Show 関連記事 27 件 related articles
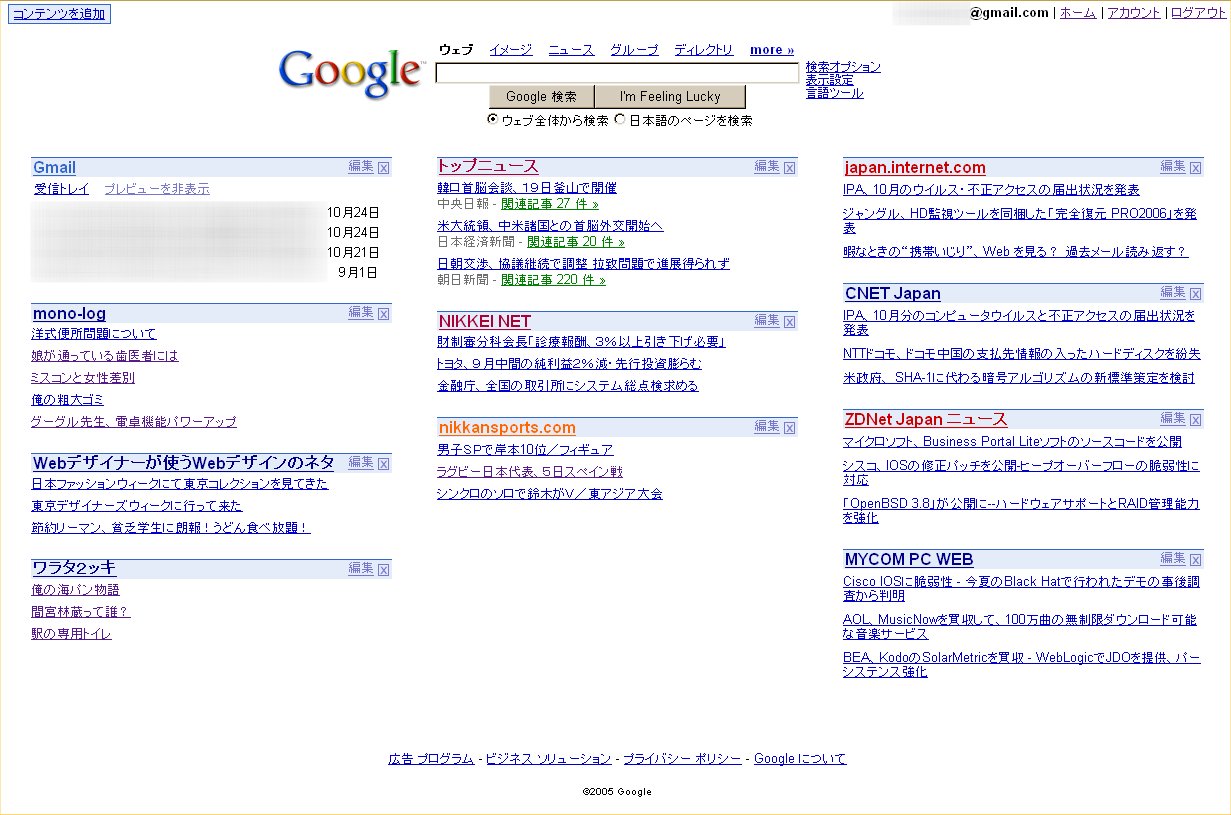The image size is (1231, 815). (x=550, y=204)
